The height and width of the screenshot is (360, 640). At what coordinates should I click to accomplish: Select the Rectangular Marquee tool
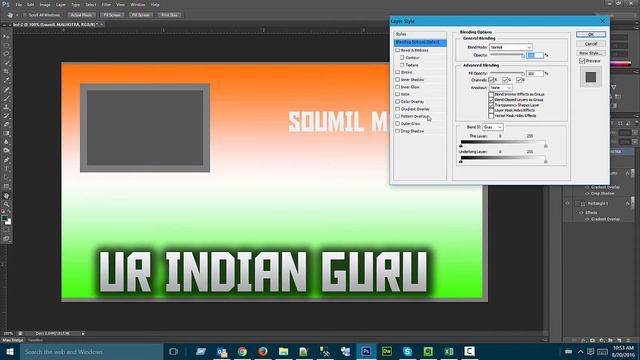pyautogui.click(x=6, y=45)
